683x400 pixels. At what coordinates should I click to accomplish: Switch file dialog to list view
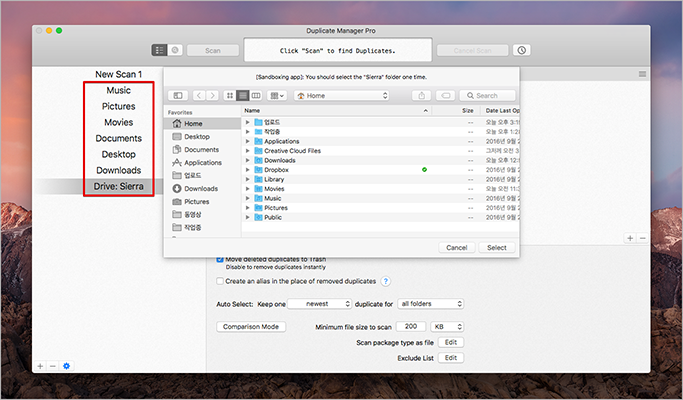[243, 95]
